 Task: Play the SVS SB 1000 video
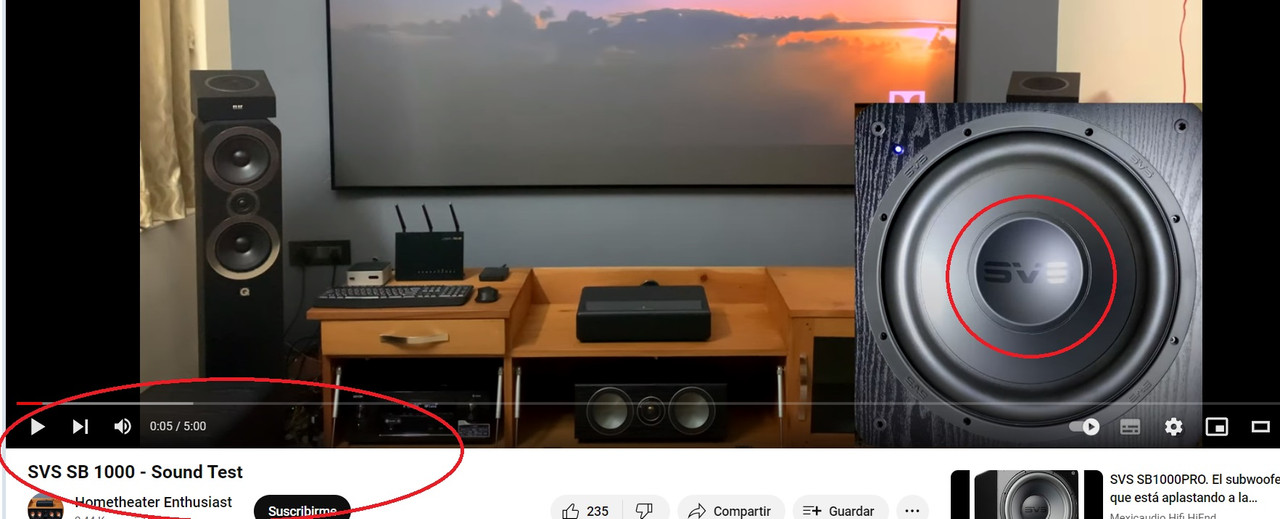pyautogui.click(x=37, y=427)
